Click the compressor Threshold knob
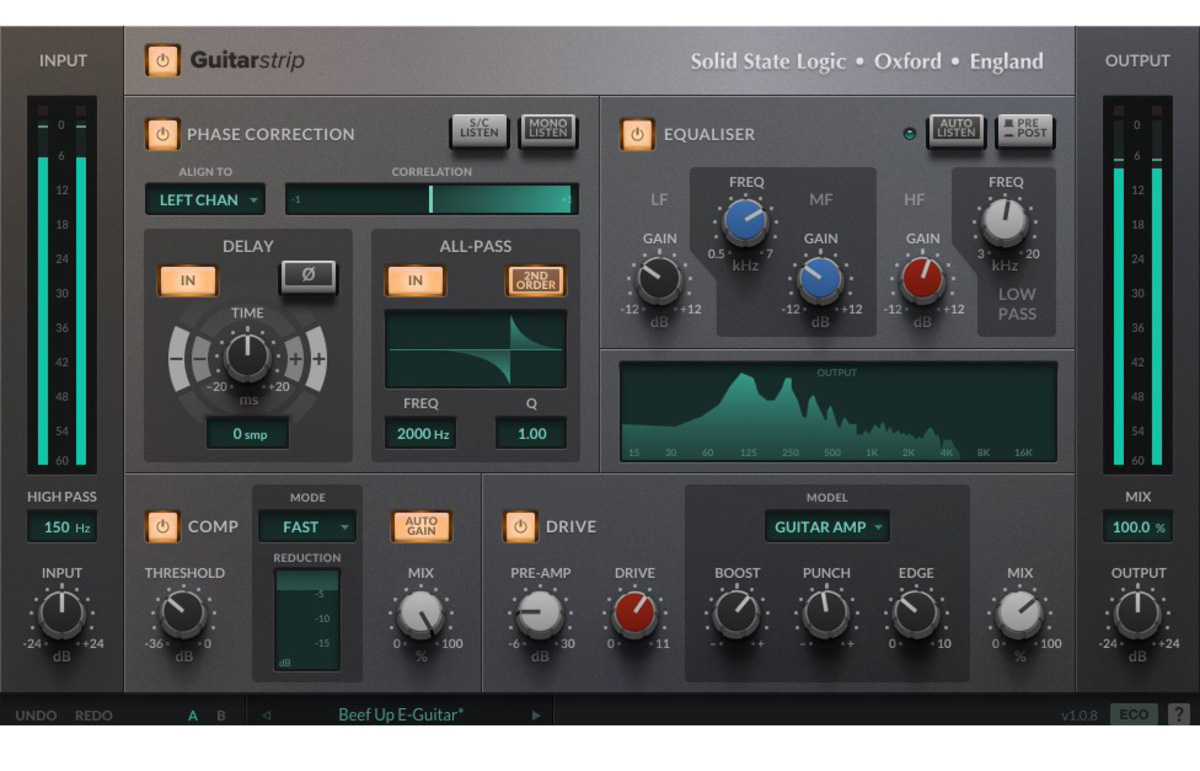 pos(184,614)
